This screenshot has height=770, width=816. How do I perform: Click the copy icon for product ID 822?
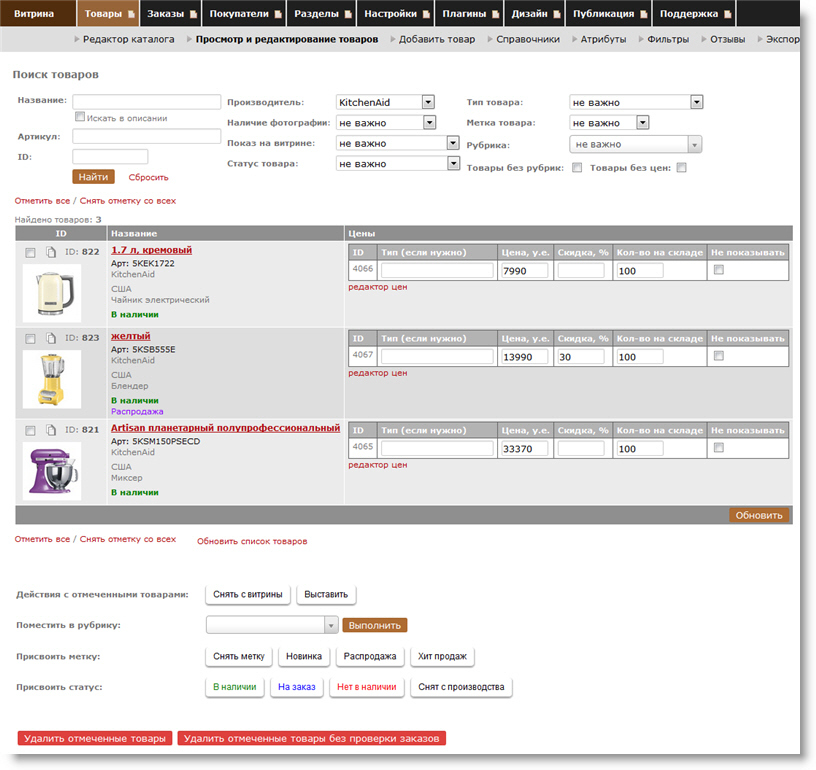click(50, 252)
